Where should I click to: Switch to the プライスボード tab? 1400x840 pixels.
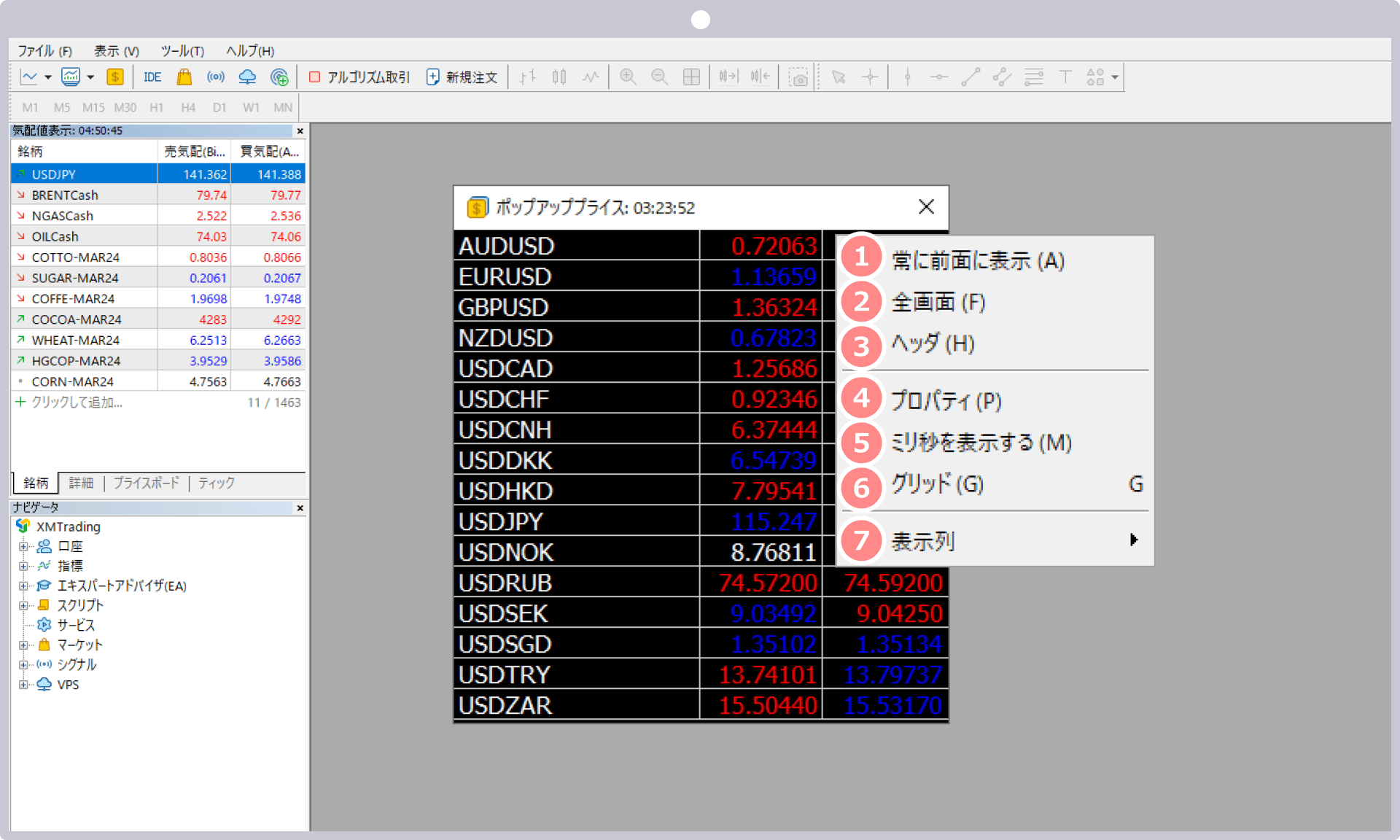point(146,483)
